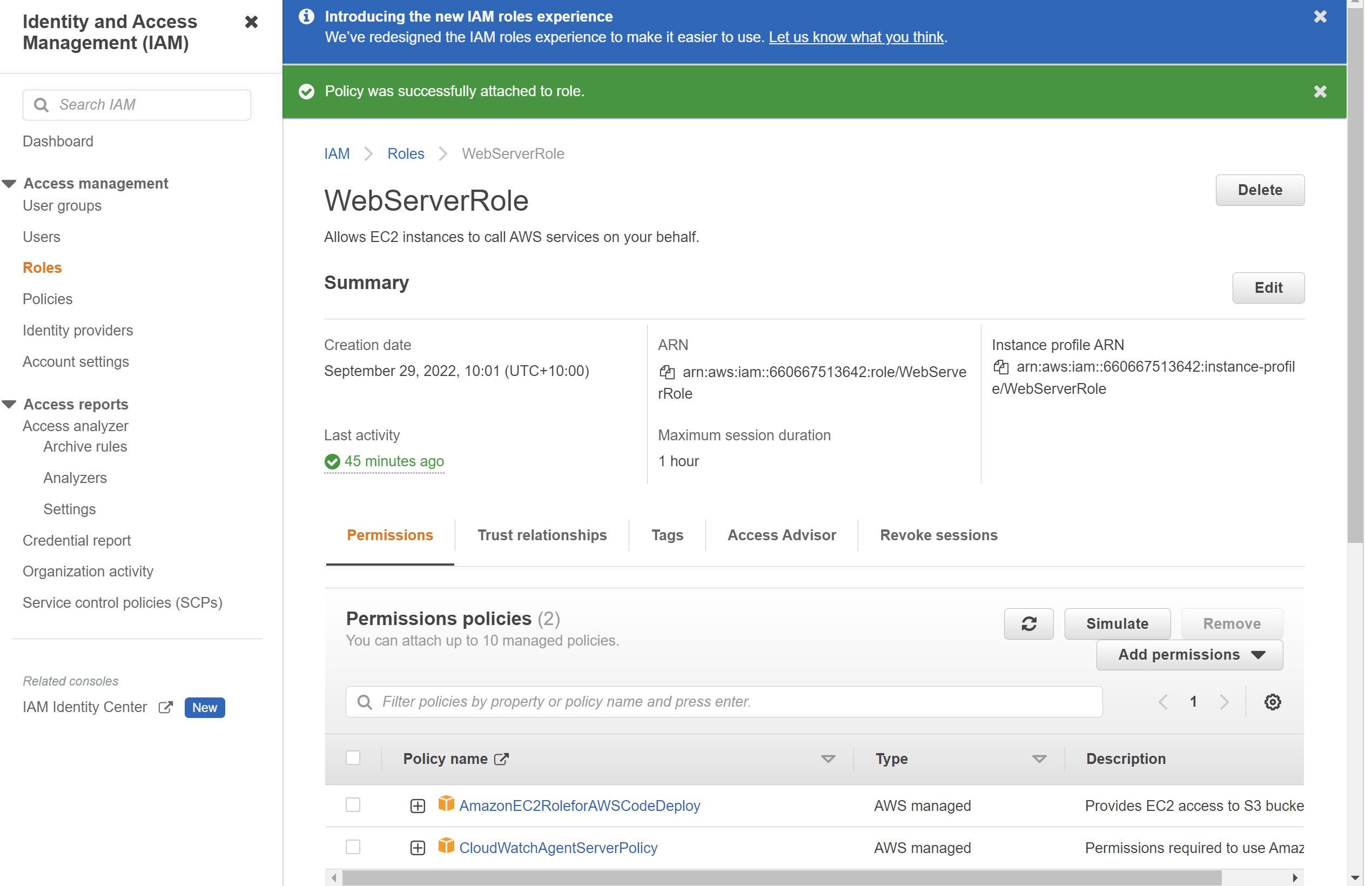Click the copy icon next to the role ARN
The image size is (1372, 886).
pos(668,372)
